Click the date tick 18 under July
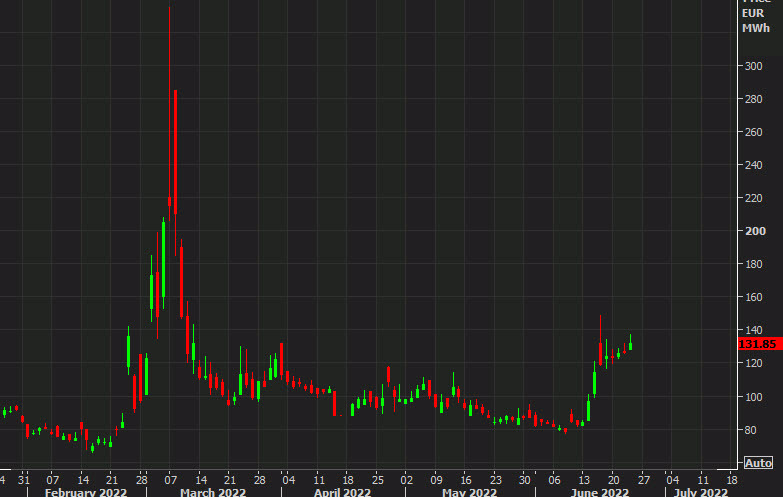Viewport: 783px width, 497px height. (732, 478)
